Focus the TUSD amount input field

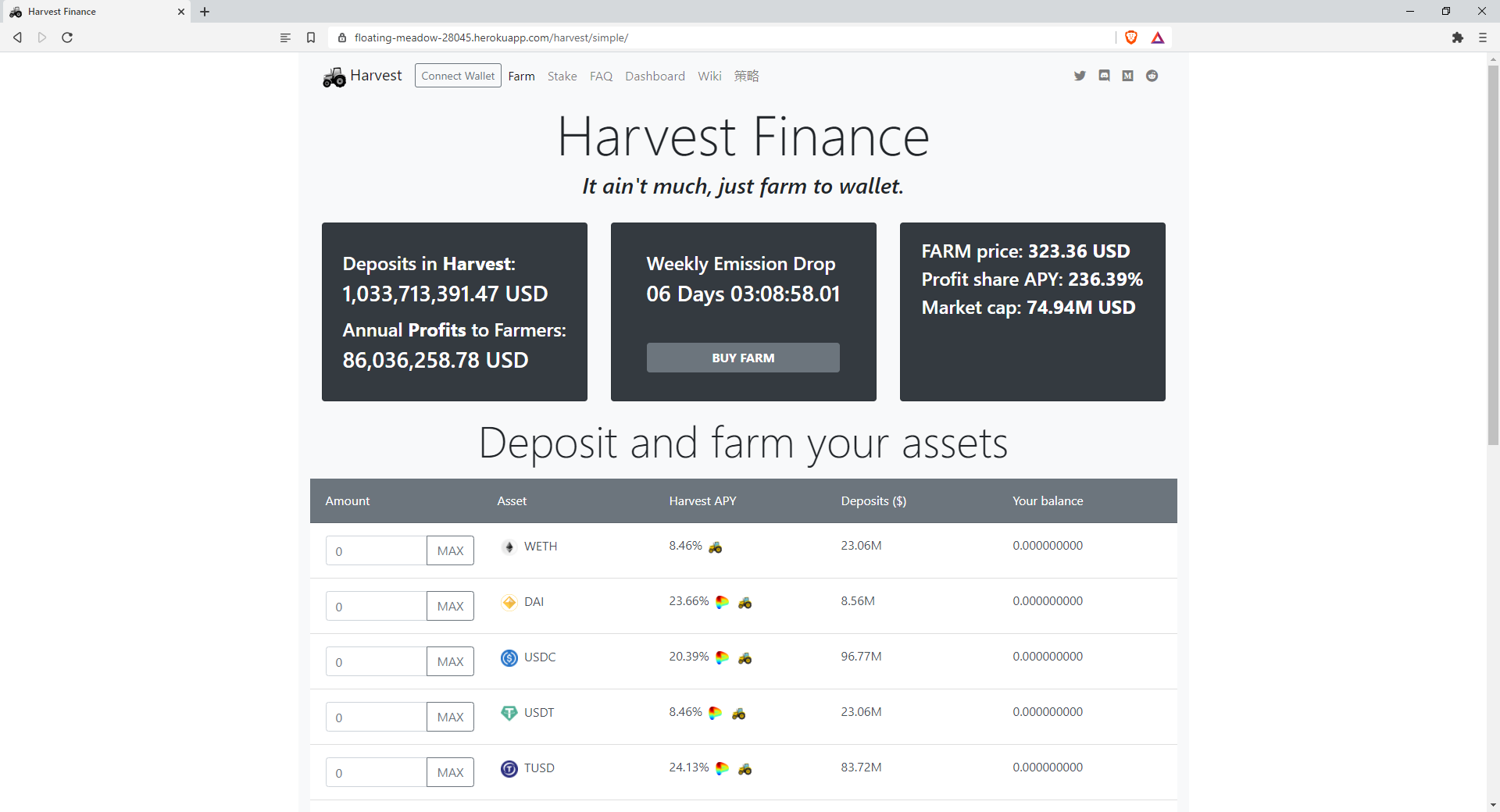tap(377, 772)
